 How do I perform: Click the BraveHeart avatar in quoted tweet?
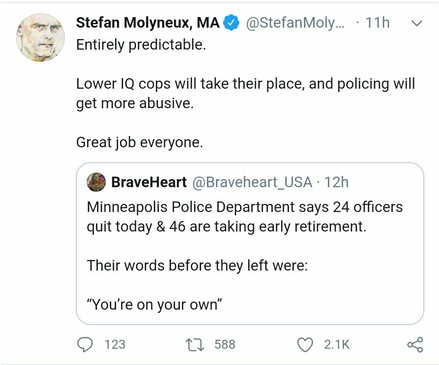point(96,182)
